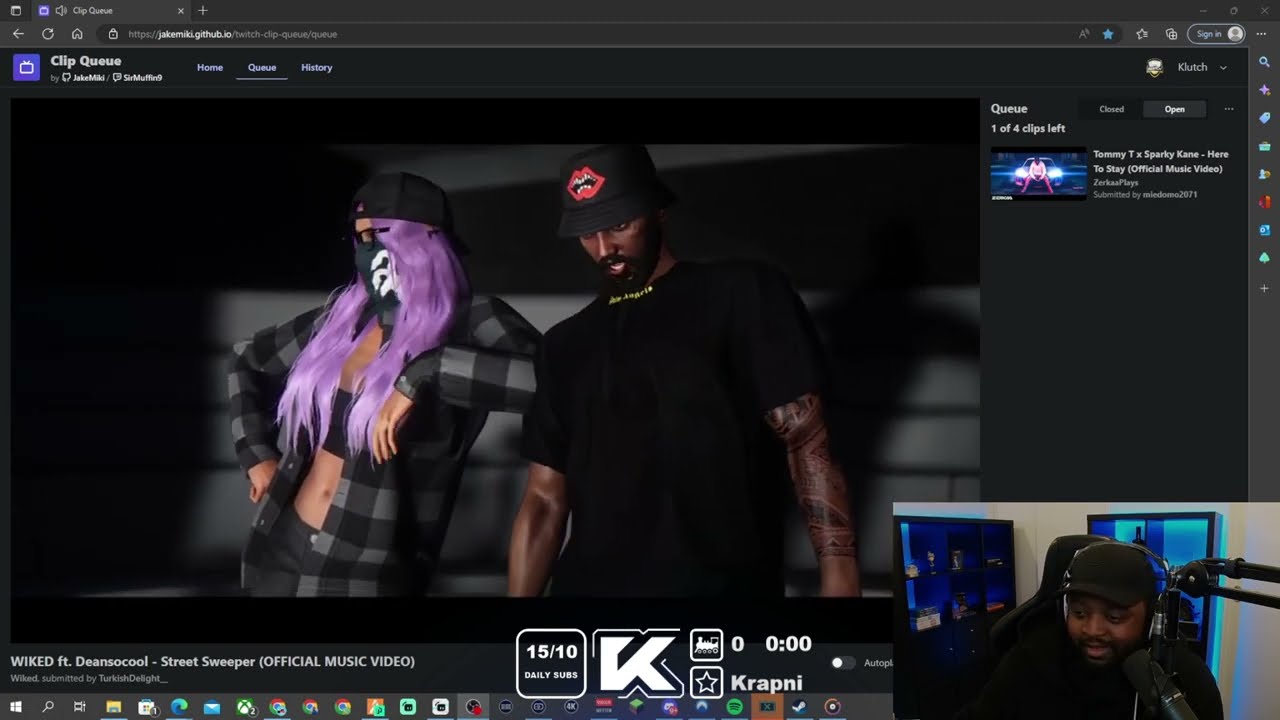The image size is (1280, 720).
Task: Open Steam from taskbar
Action: point(799,707)
